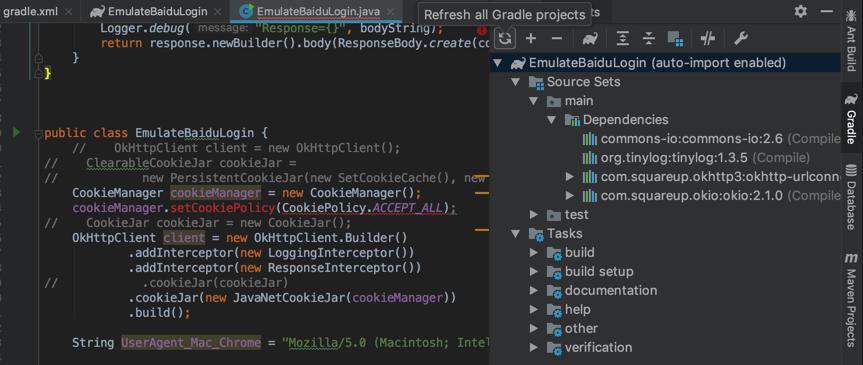This screenshot has width=863, height=365.
Task: Click the build setup gear-folder icon
Action: [x=554, y=272]
